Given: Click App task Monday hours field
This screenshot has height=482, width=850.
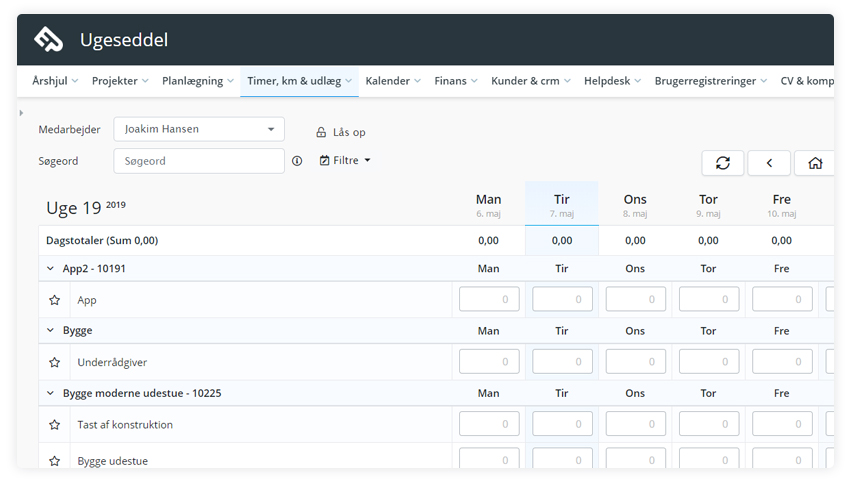Looking at the screenshot, I should pos(489,299).
